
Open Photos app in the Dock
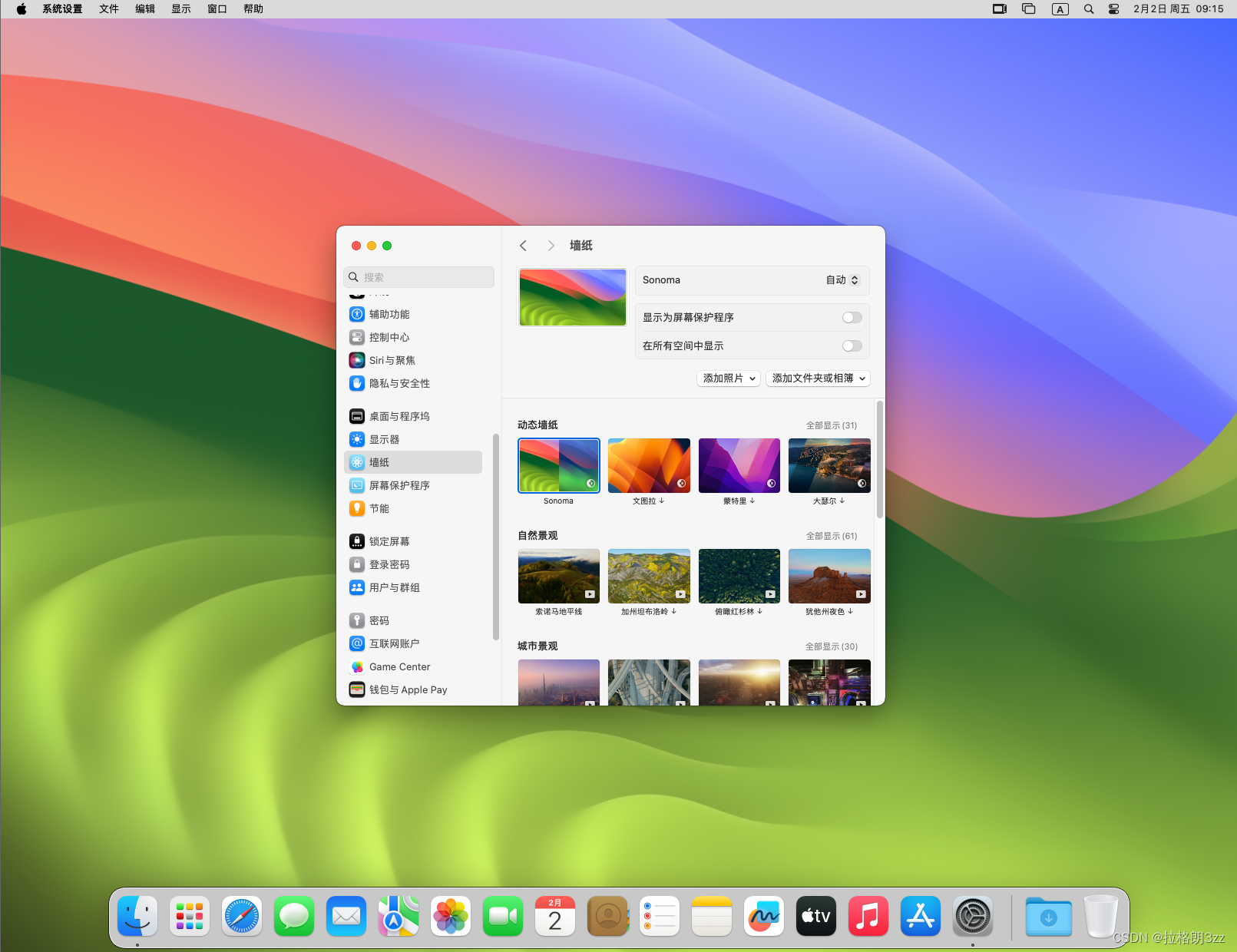(451, 916)
